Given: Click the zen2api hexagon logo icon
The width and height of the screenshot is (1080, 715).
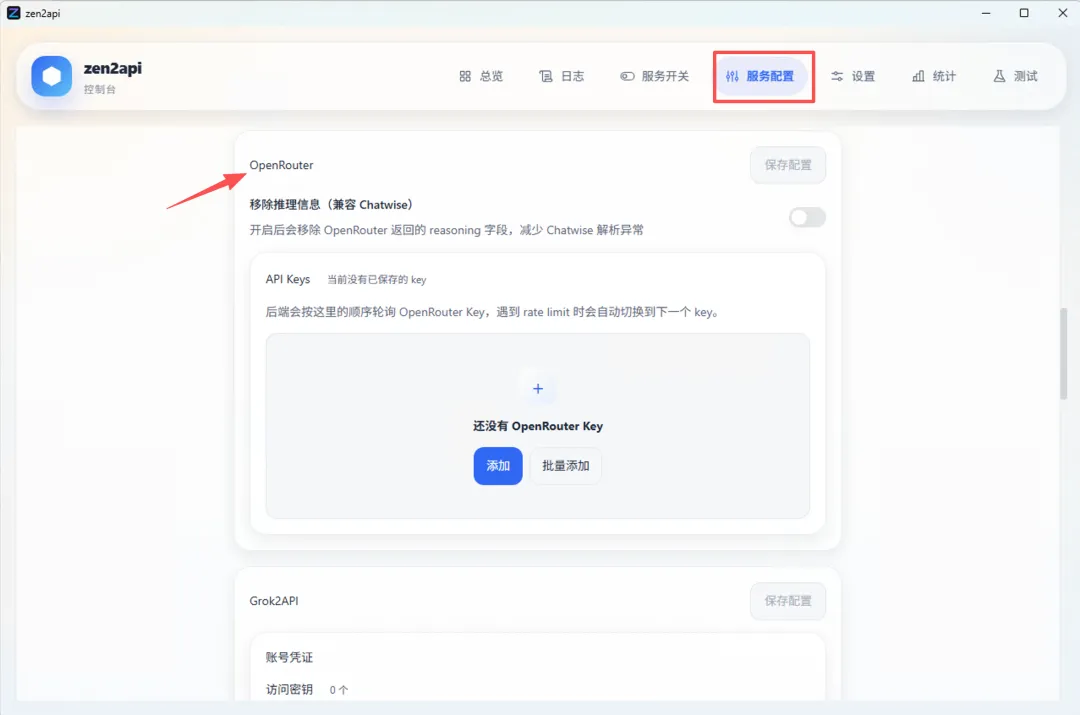Looking at the screenshot, I should click(52, 76).
